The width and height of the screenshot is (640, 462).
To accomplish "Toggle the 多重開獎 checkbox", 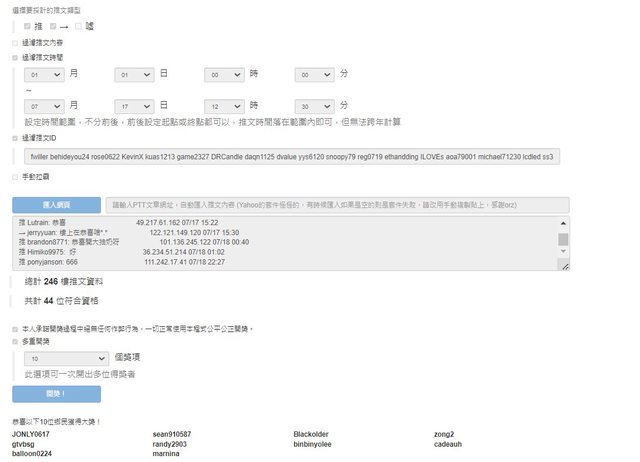I will pos(15,341).
